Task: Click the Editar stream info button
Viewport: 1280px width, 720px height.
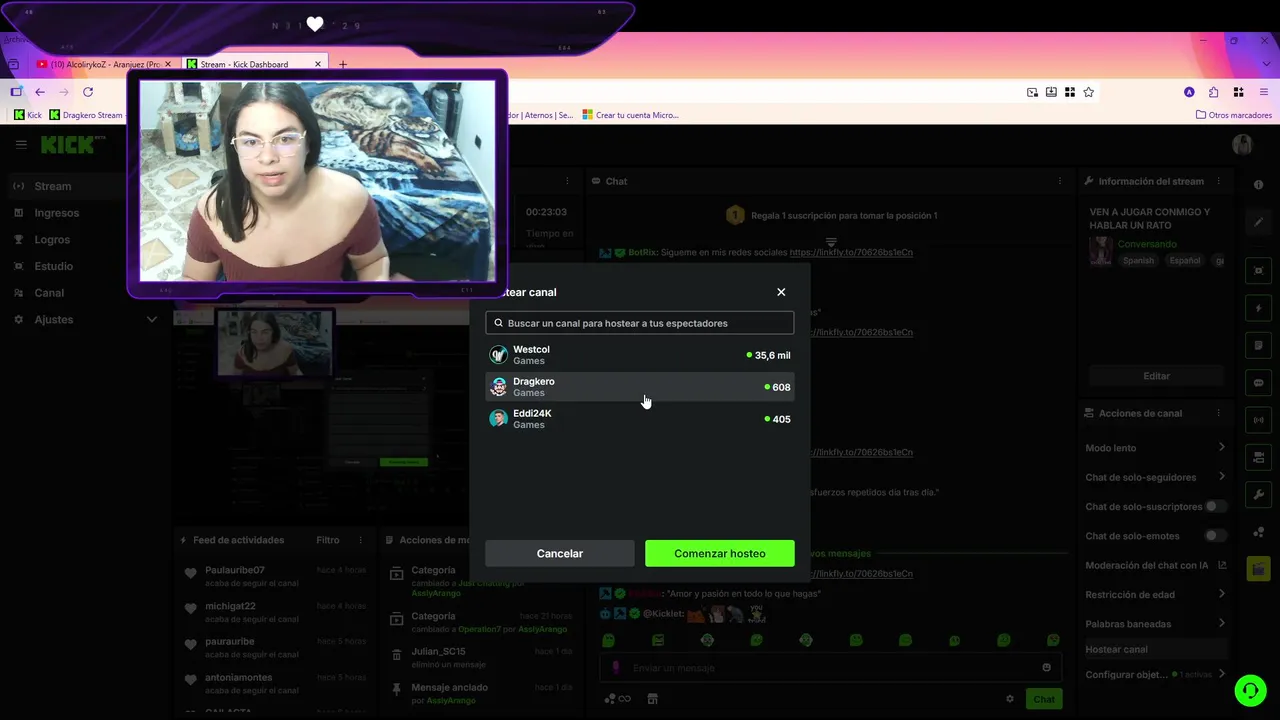Action: tap(1156, 376)
